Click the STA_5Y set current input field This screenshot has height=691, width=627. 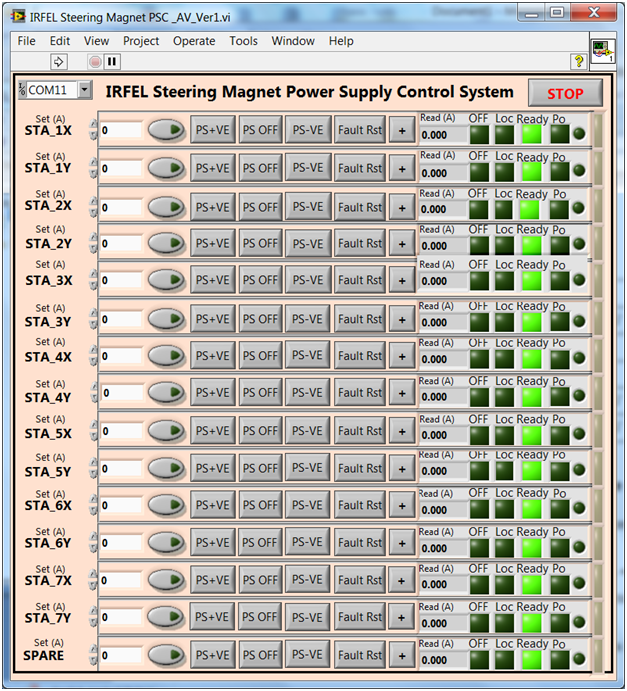coord(121,468)
